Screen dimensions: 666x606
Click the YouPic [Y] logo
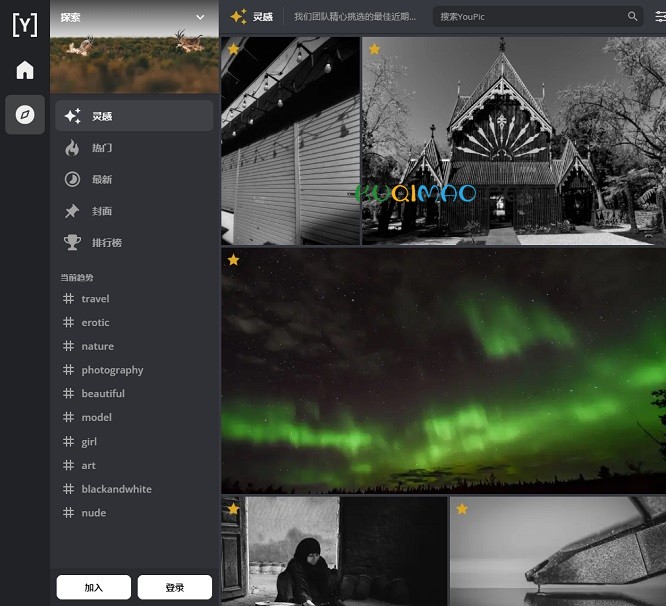[x=25, y=25]
